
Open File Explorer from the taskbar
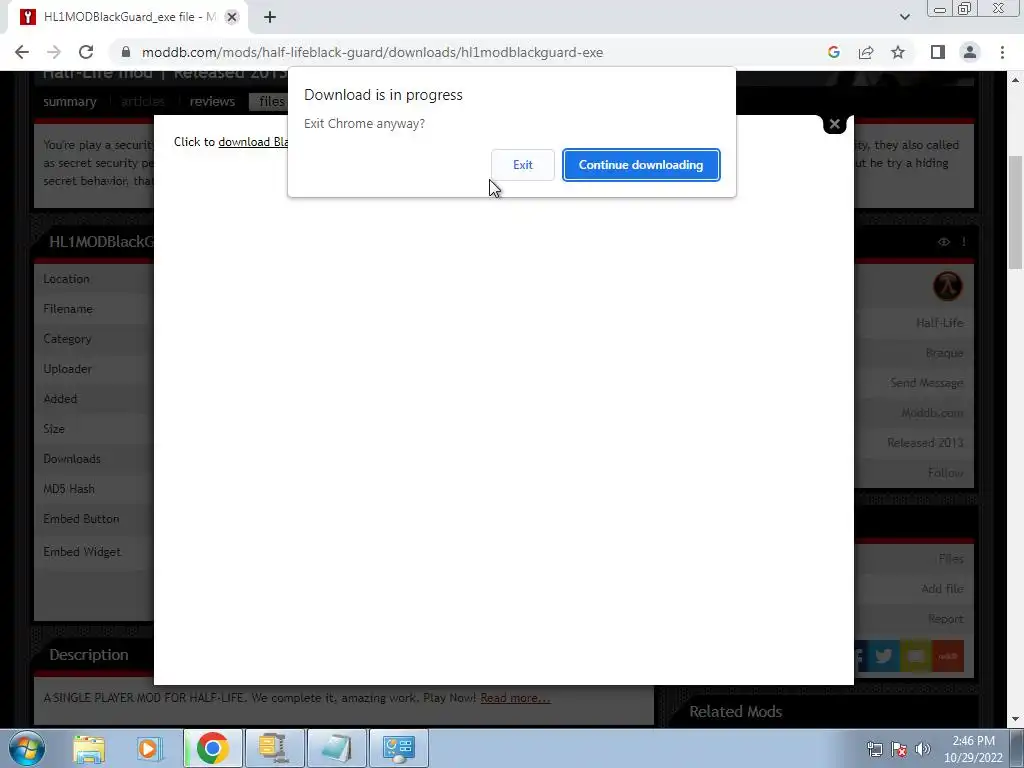pos(89,748)
